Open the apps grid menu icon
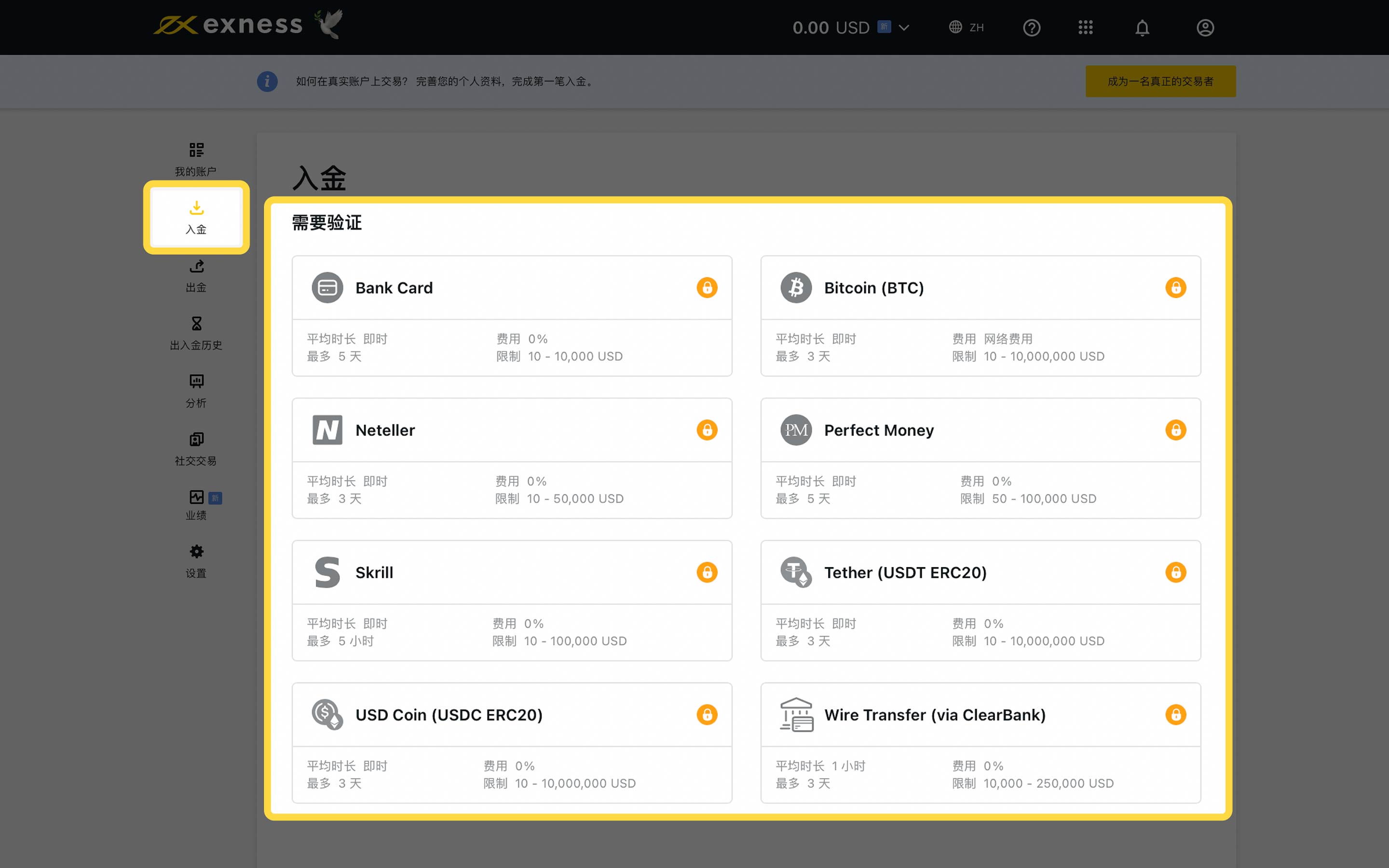Viewport: 1389px width, 868px height. tap(1085, 27)
